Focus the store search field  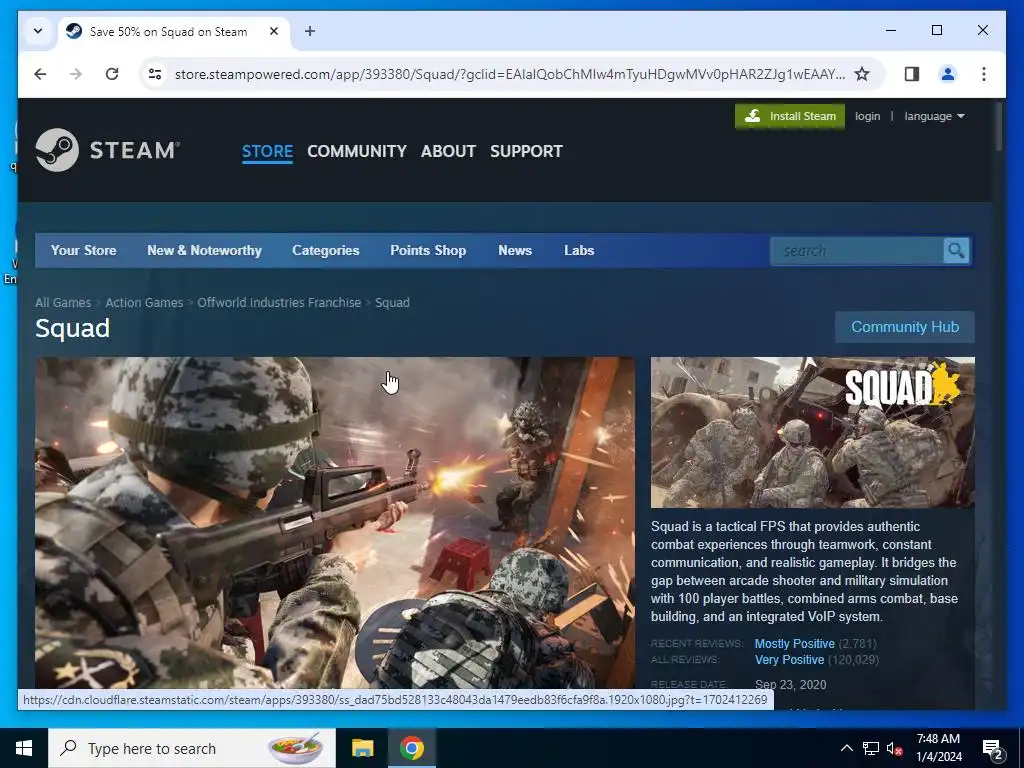856,251
